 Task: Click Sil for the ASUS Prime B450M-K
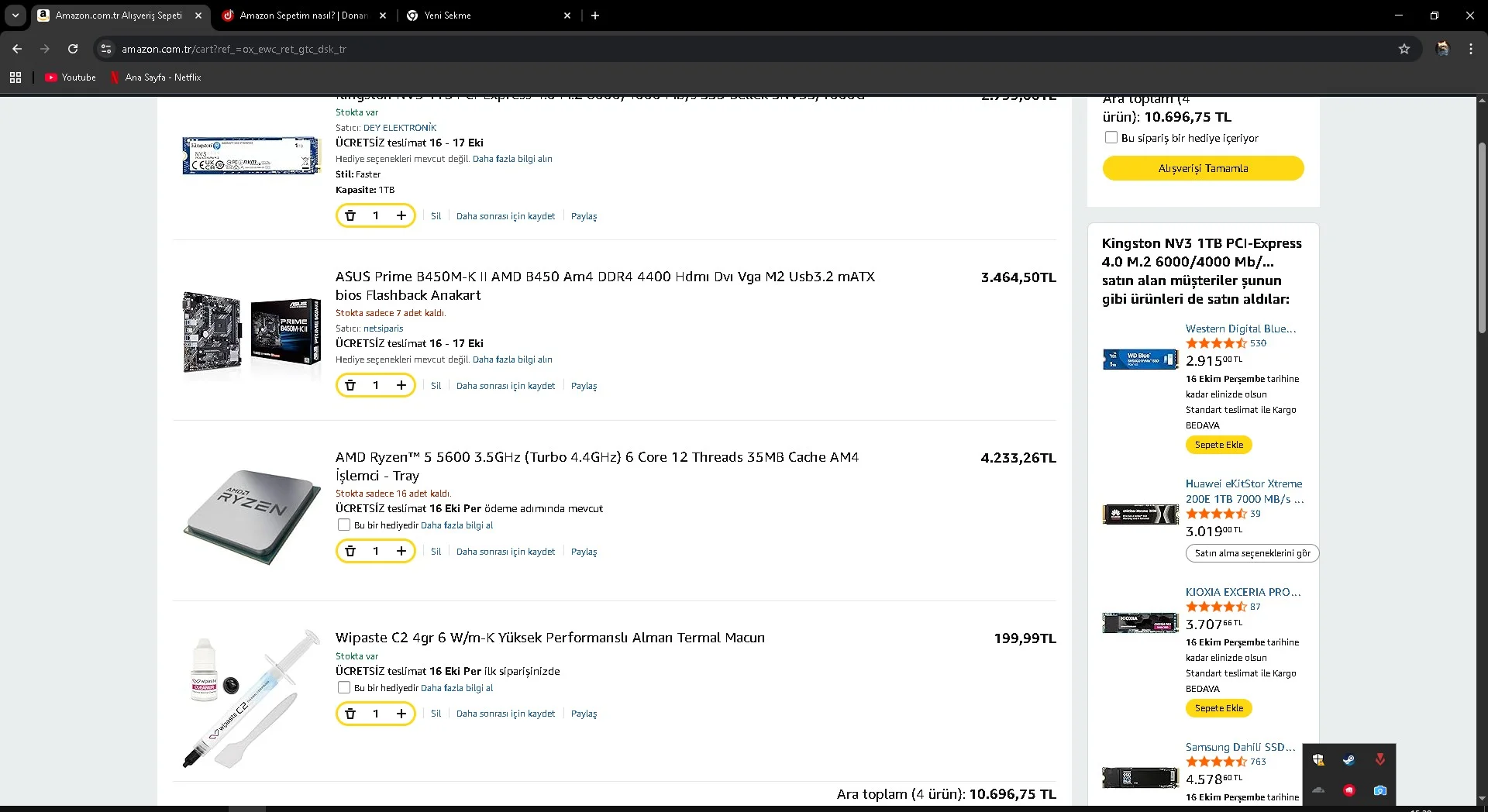coord(436,386)
